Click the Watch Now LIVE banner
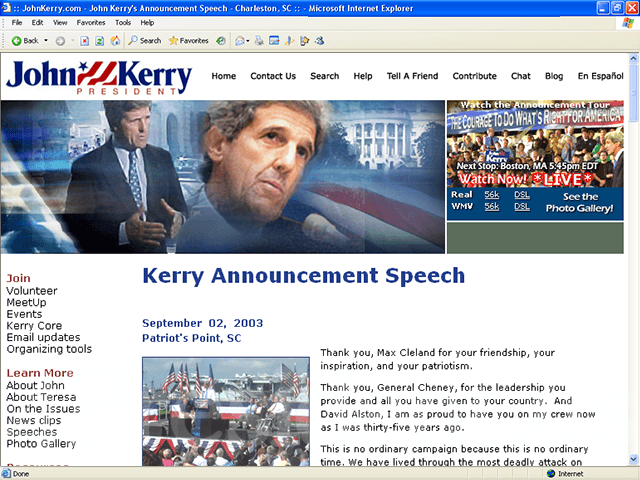 tap(525, 179)
